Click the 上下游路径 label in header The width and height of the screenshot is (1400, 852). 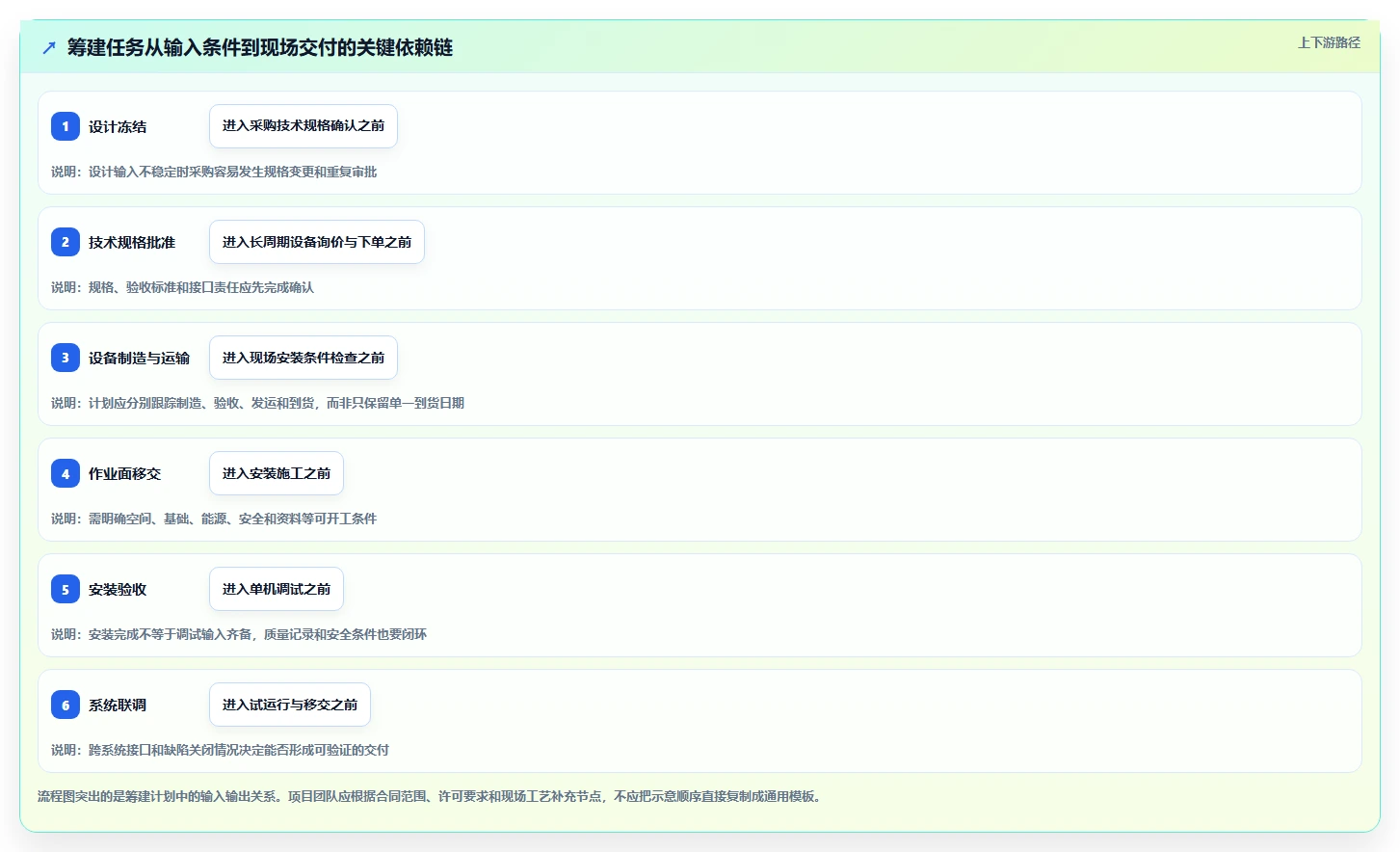[x=1329, y=42]
